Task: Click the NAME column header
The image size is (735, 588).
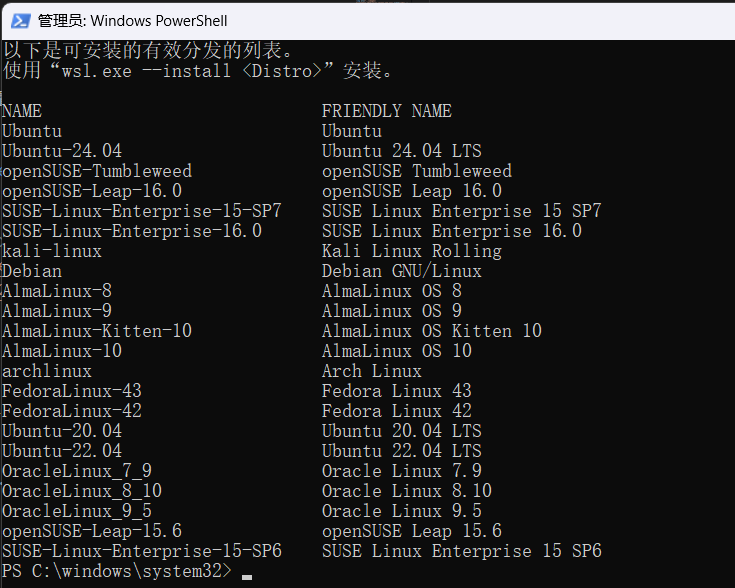Action: point(22,111)
